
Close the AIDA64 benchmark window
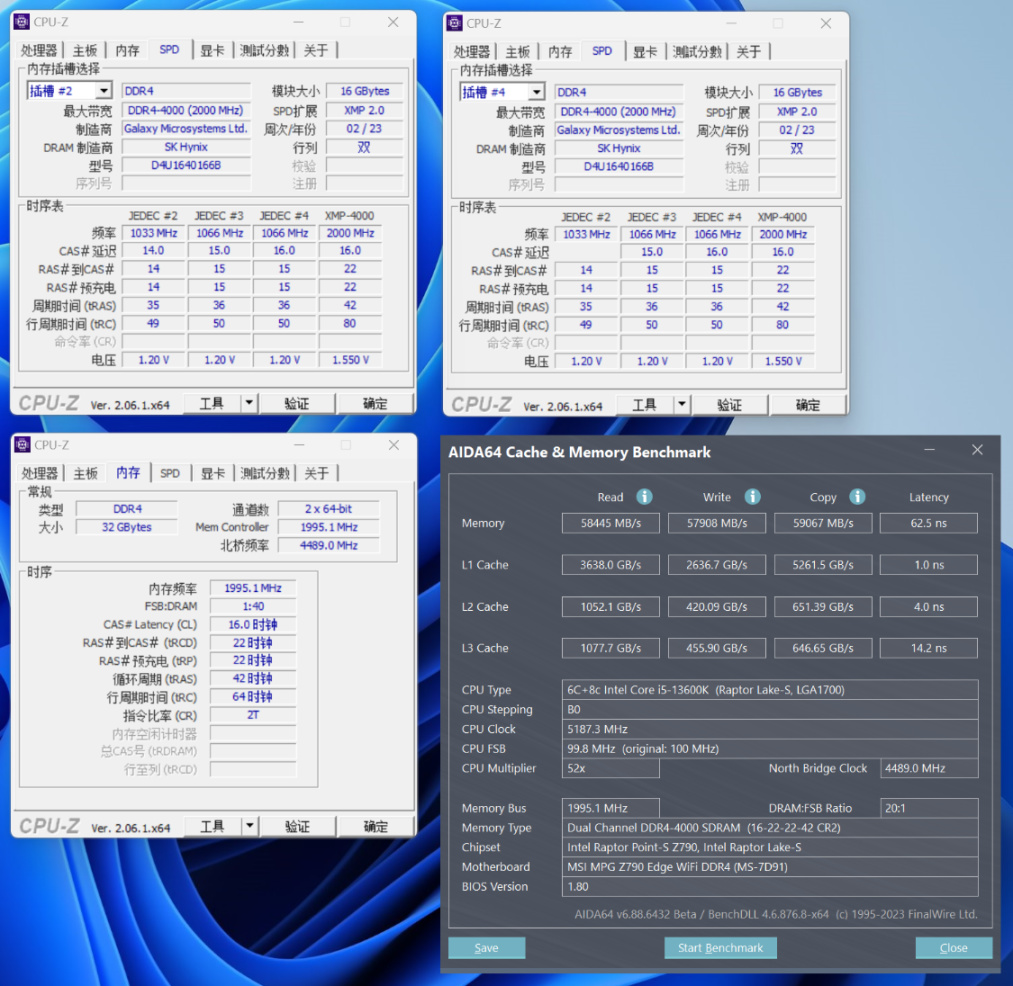click(977, 450)
